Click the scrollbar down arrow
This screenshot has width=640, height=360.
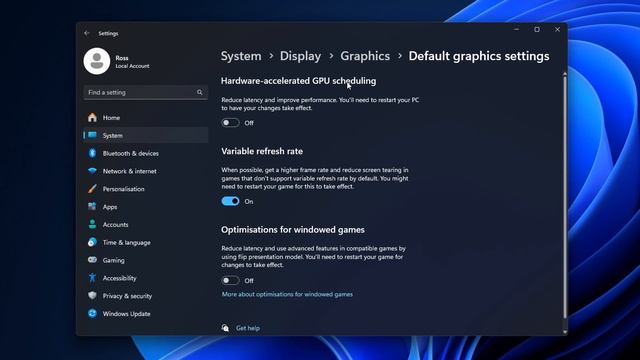tap(565, 332)
